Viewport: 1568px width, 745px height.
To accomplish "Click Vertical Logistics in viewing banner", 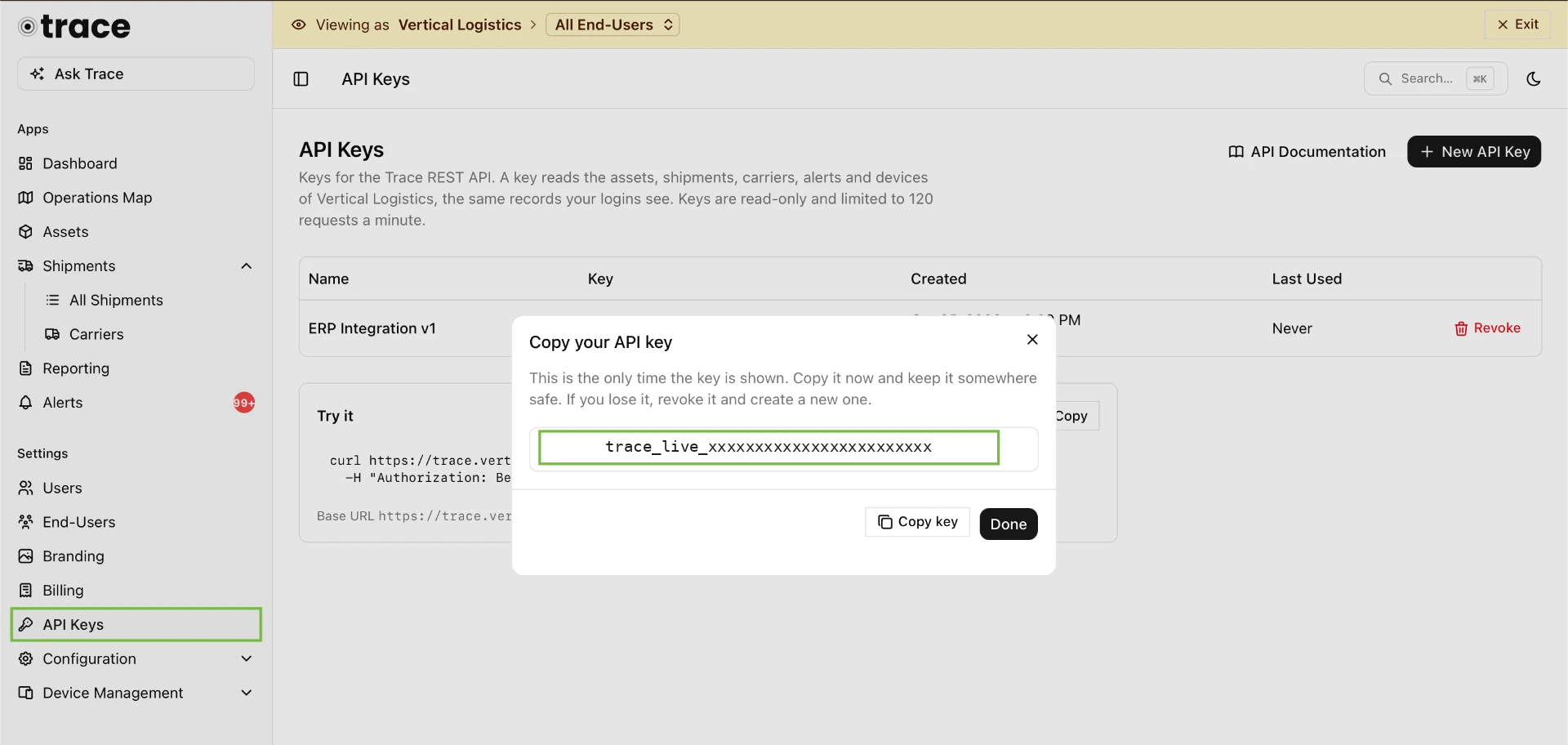I will click(x=460, y=25).
